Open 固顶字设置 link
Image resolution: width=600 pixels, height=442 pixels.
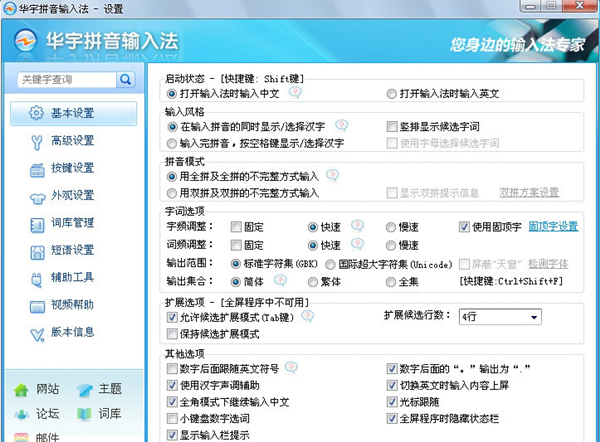(x=553, y=227)
